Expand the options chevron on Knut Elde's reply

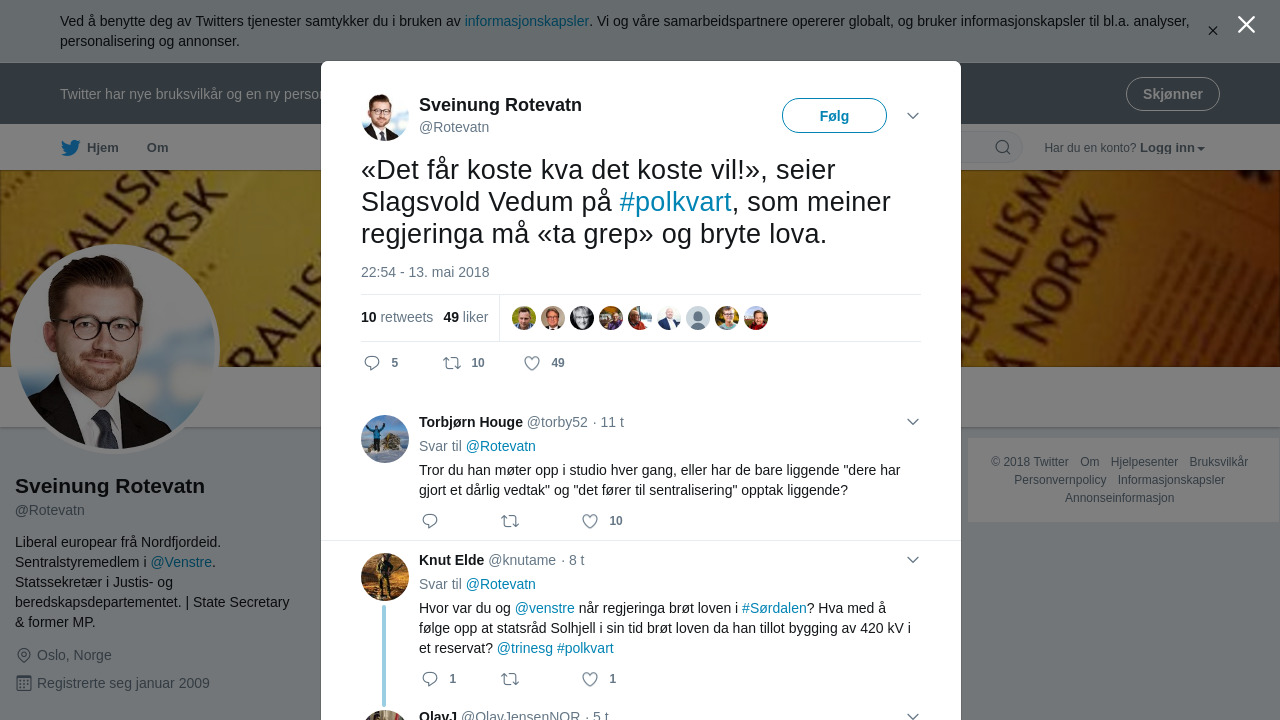[913, 560]
